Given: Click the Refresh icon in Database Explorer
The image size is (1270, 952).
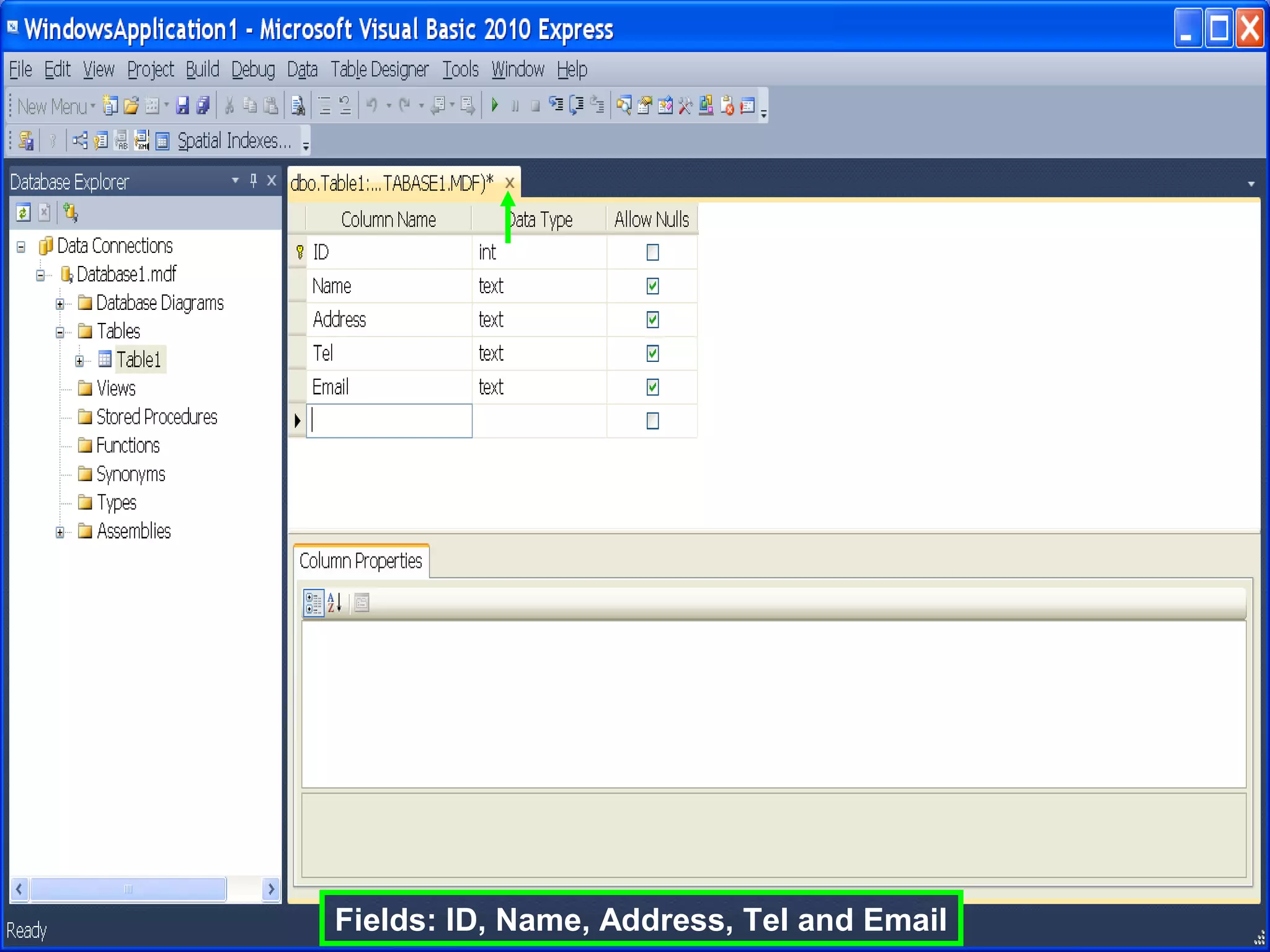Looking at the screenshot, I should (23, 213).
